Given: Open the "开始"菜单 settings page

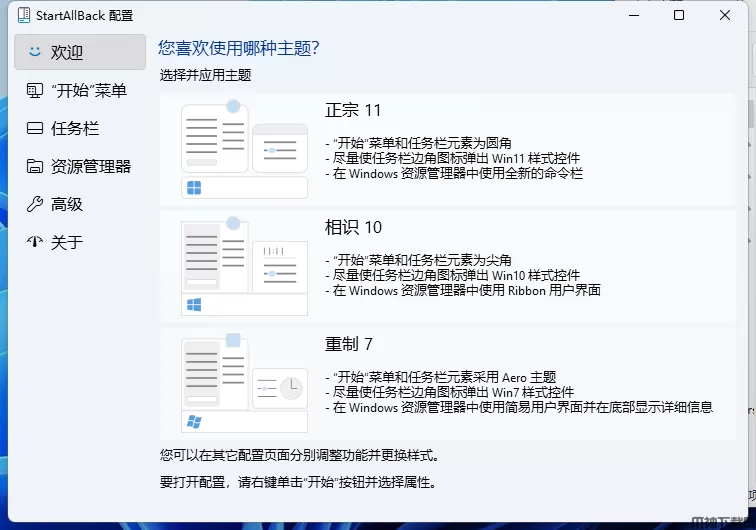Looking at the screenshot, I should point(80,91).
